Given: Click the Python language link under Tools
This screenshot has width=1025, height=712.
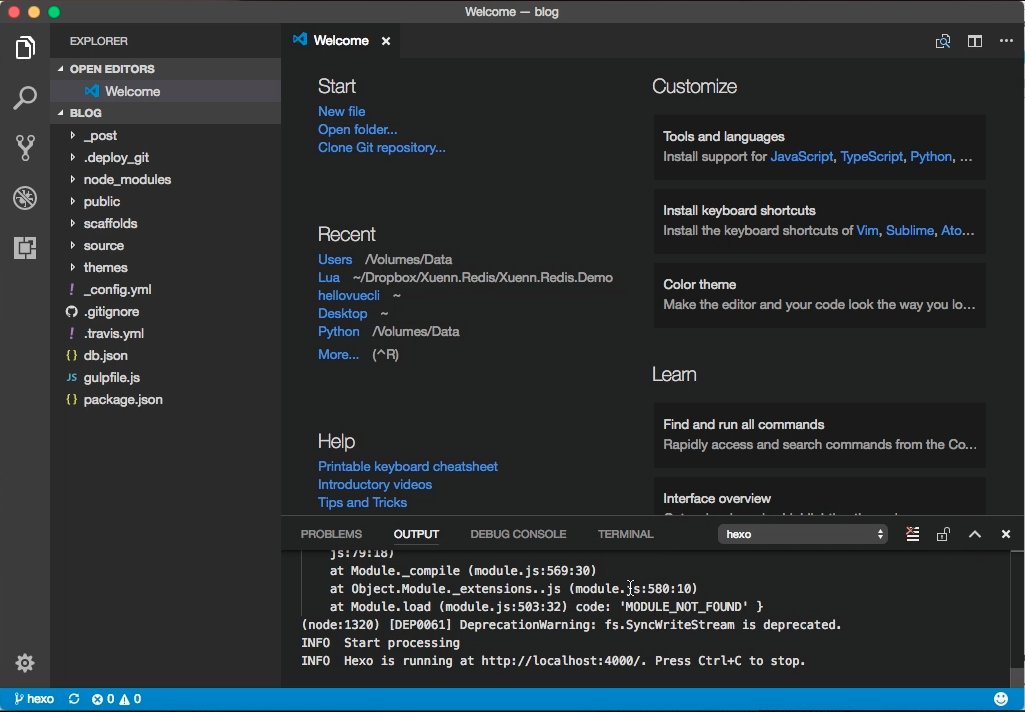Looking at the screenshot, I should pyautogui.click(x=931, y=156).
